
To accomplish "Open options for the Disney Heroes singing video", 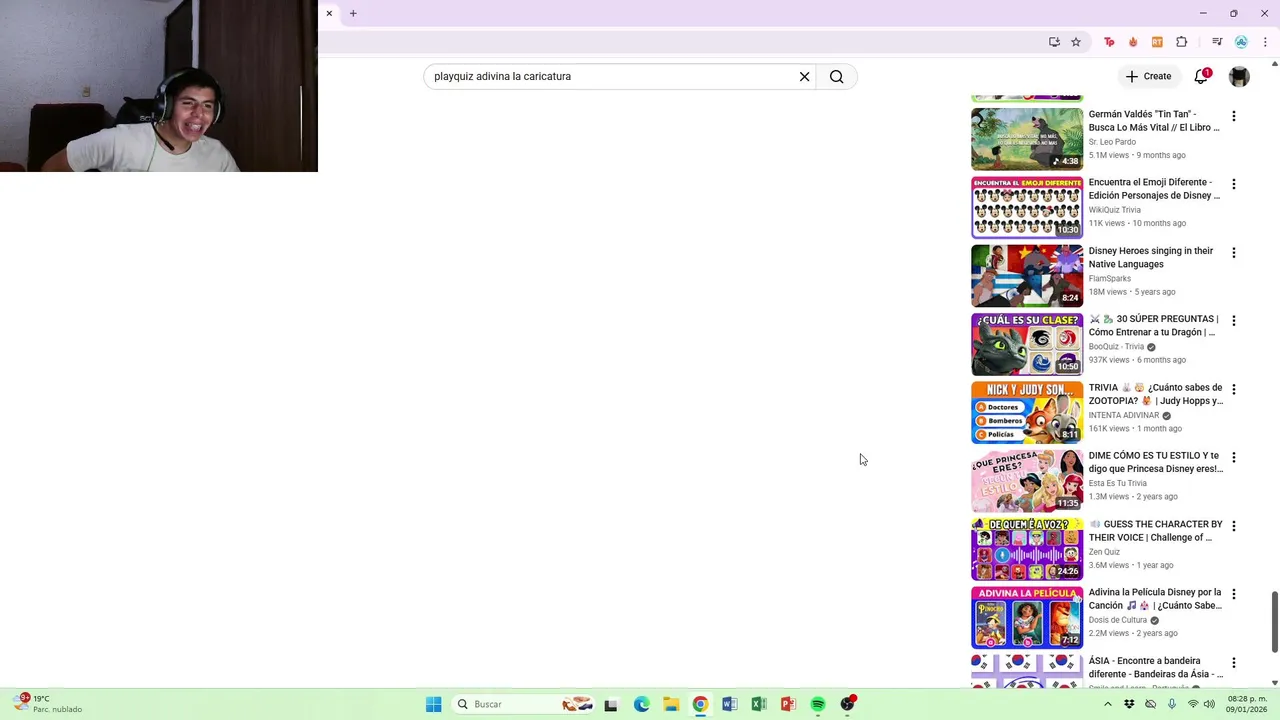I will [x=1233, y=253].
